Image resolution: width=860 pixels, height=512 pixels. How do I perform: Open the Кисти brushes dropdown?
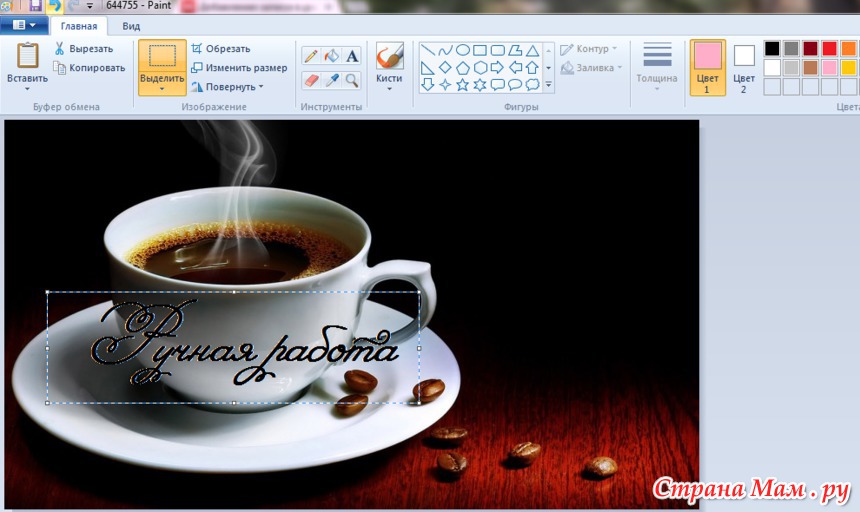pyautogui.click(x=389, y=89)
